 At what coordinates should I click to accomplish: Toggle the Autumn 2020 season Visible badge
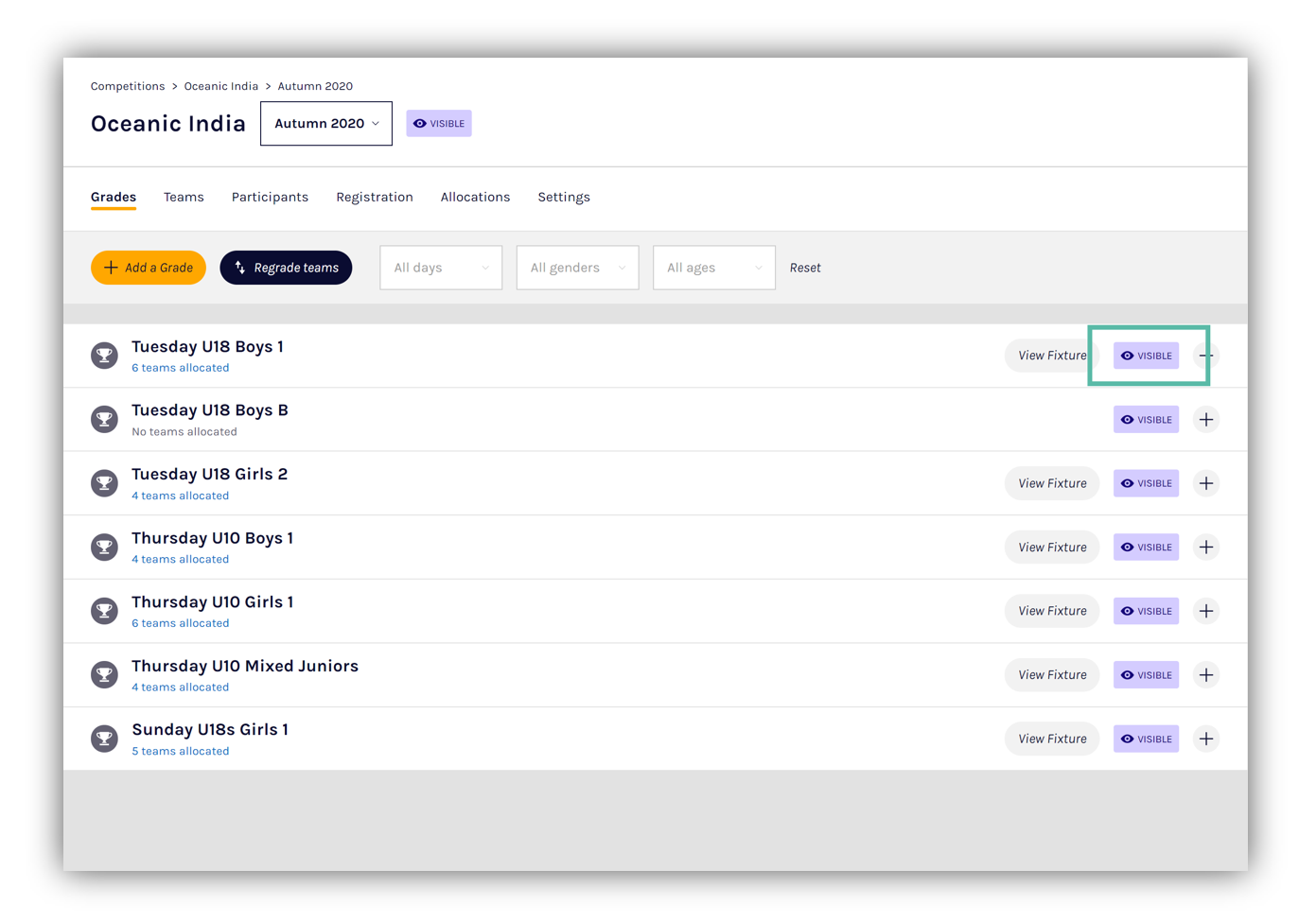point(439,124)
